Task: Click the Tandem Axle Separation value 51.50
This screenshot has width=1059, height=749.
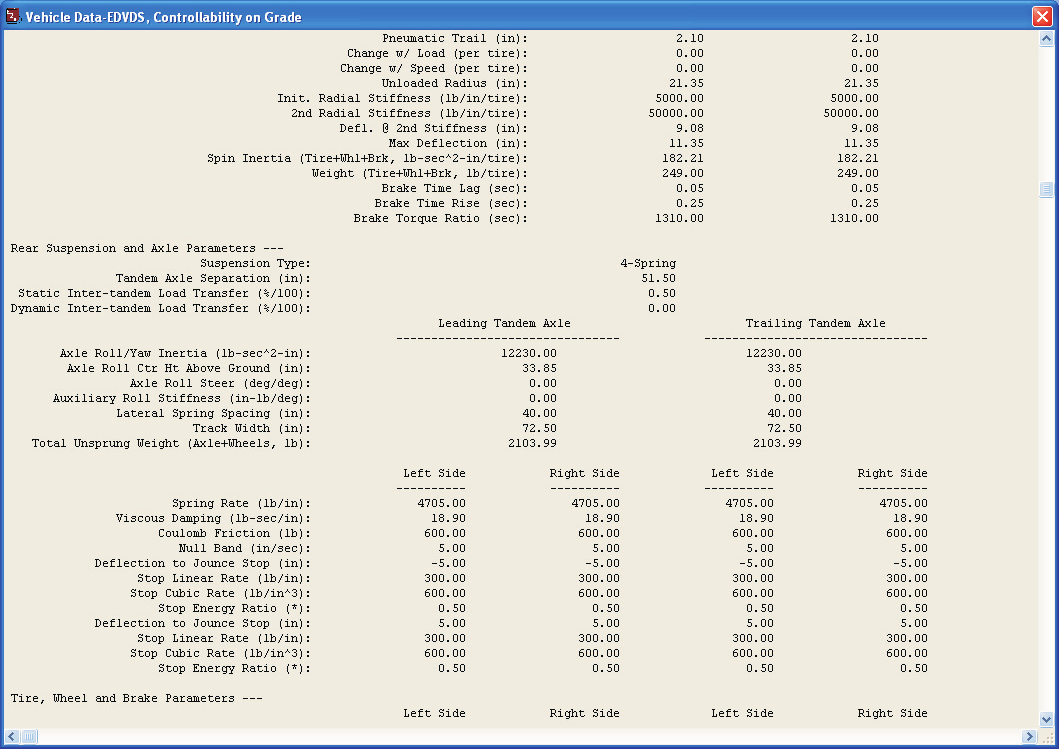Action: coord(658,278)
